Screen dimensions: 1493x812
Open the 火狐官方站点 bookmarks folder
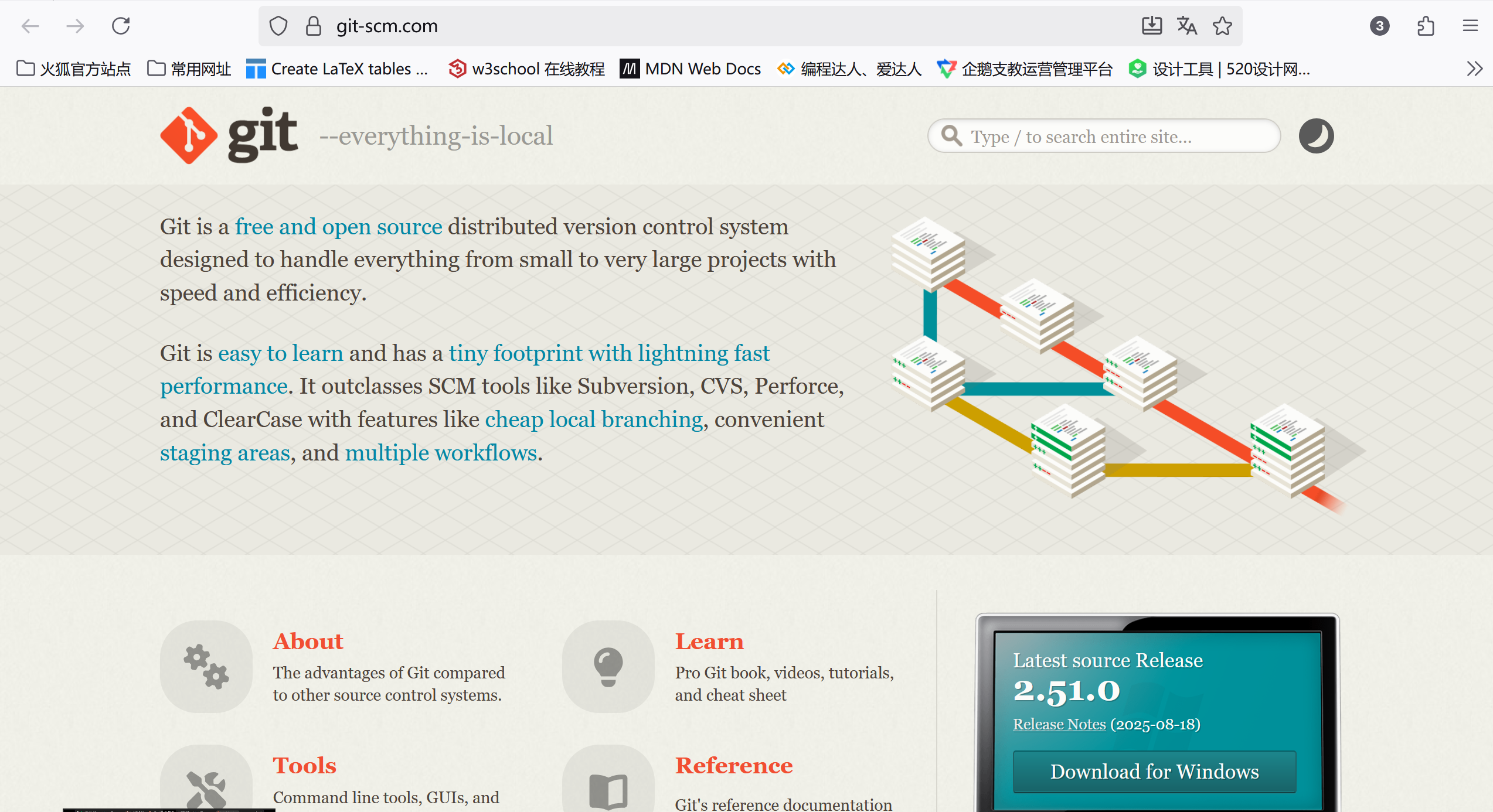point(74,69)
